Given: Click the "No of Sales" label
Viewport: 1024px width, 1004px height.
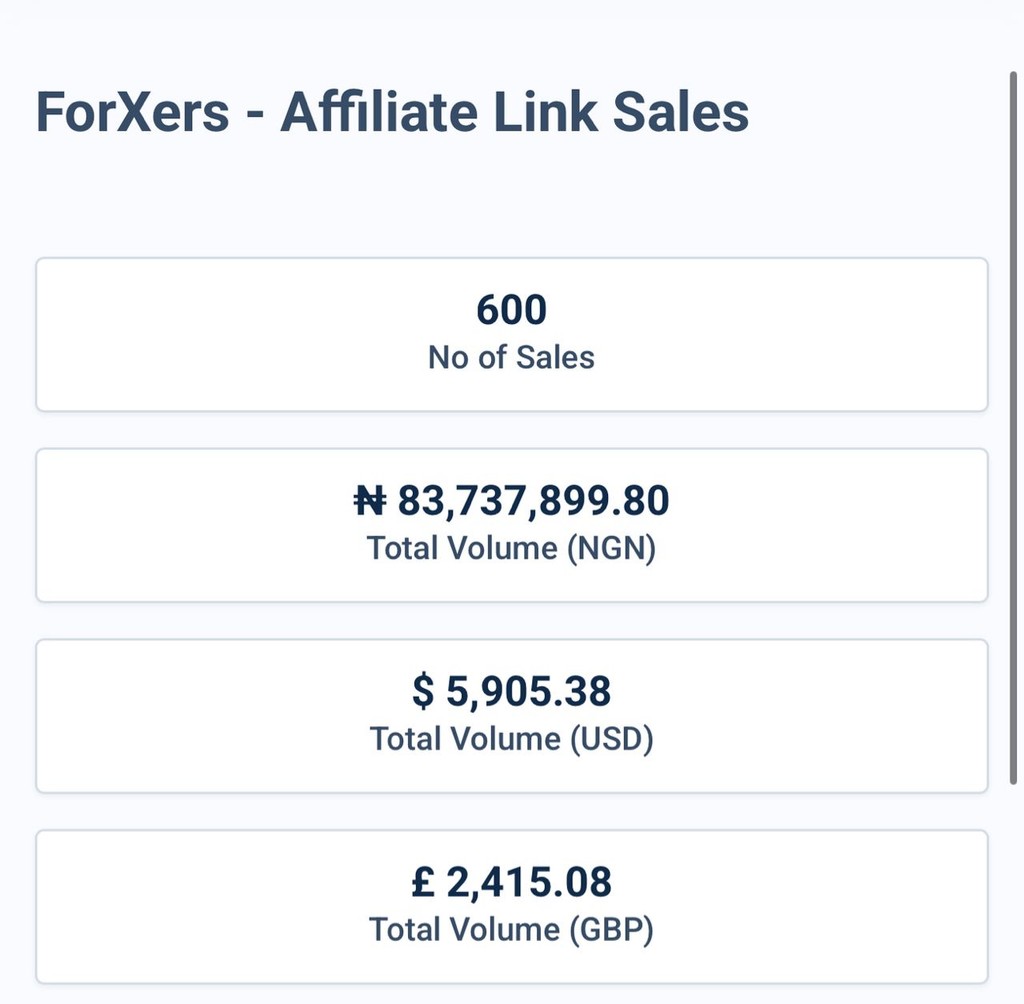Looking at the screenshot, I should point(511,357).
